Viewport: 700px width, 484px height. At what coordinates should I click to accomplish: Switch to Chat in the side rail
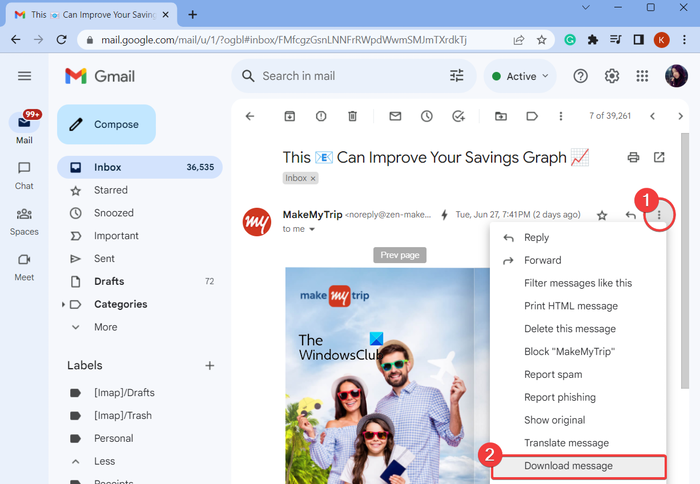point(24,176)
